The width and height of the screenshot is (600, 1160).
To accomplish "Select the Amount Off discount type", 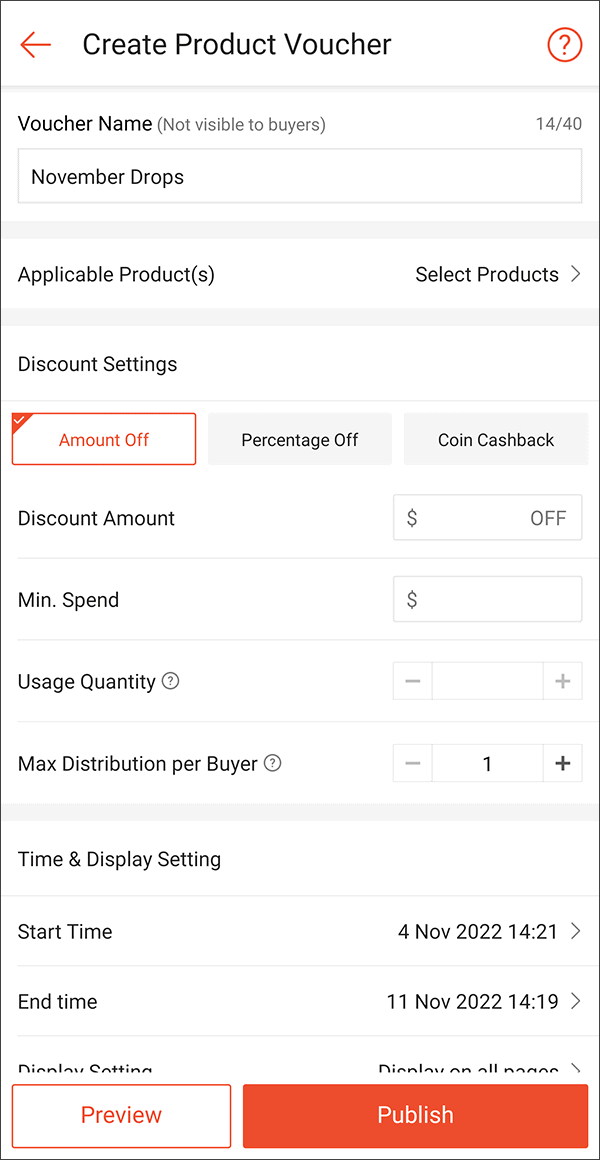I will 104,440.
